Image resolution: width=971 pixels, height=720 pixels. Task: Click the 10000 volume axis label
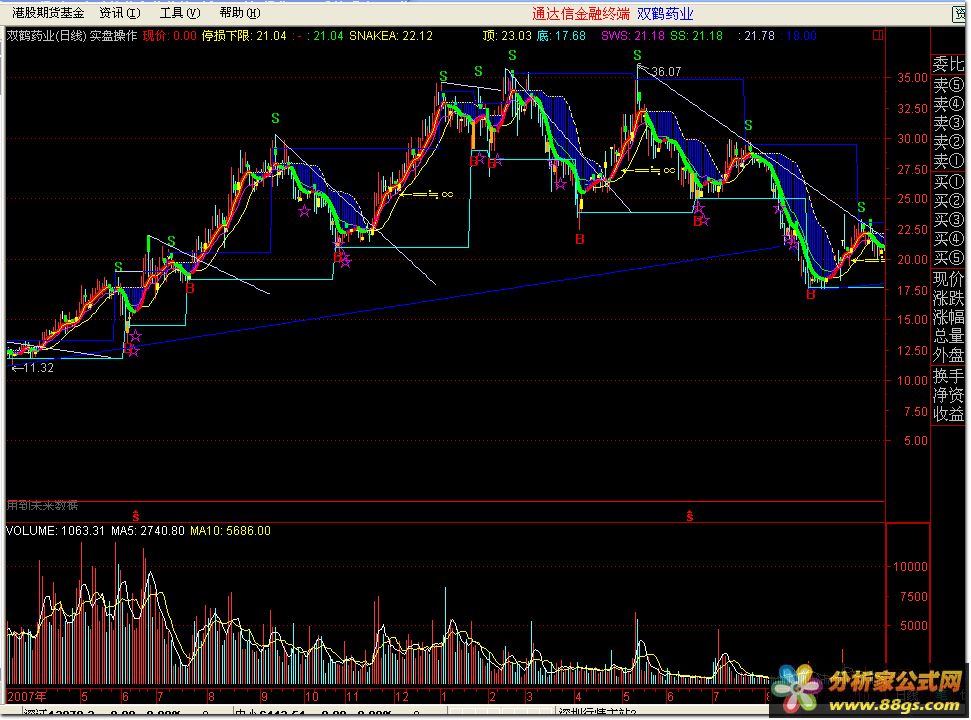click(x=910, y=566)
